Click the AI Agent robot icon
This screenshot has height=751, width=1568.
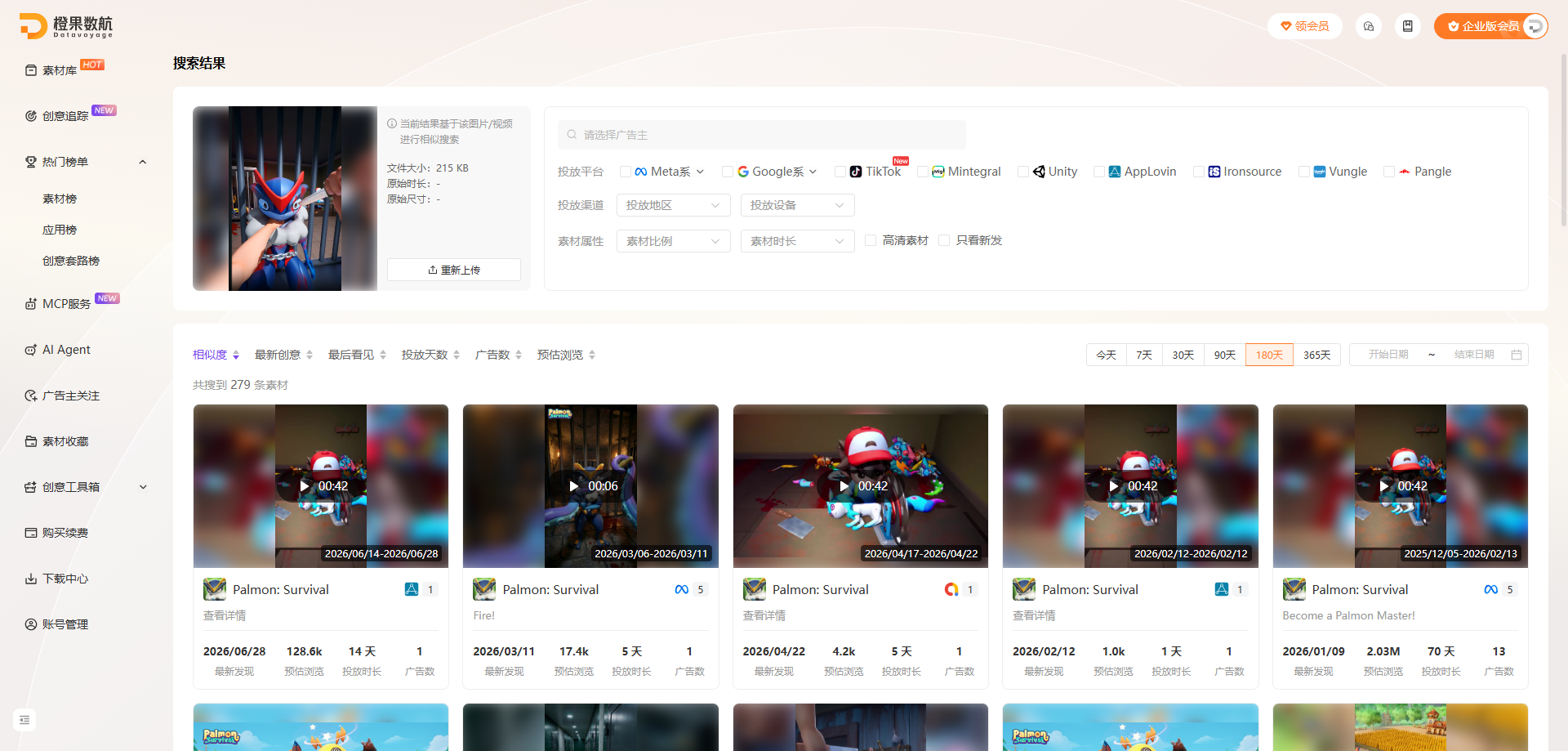[x=30, y=350]
